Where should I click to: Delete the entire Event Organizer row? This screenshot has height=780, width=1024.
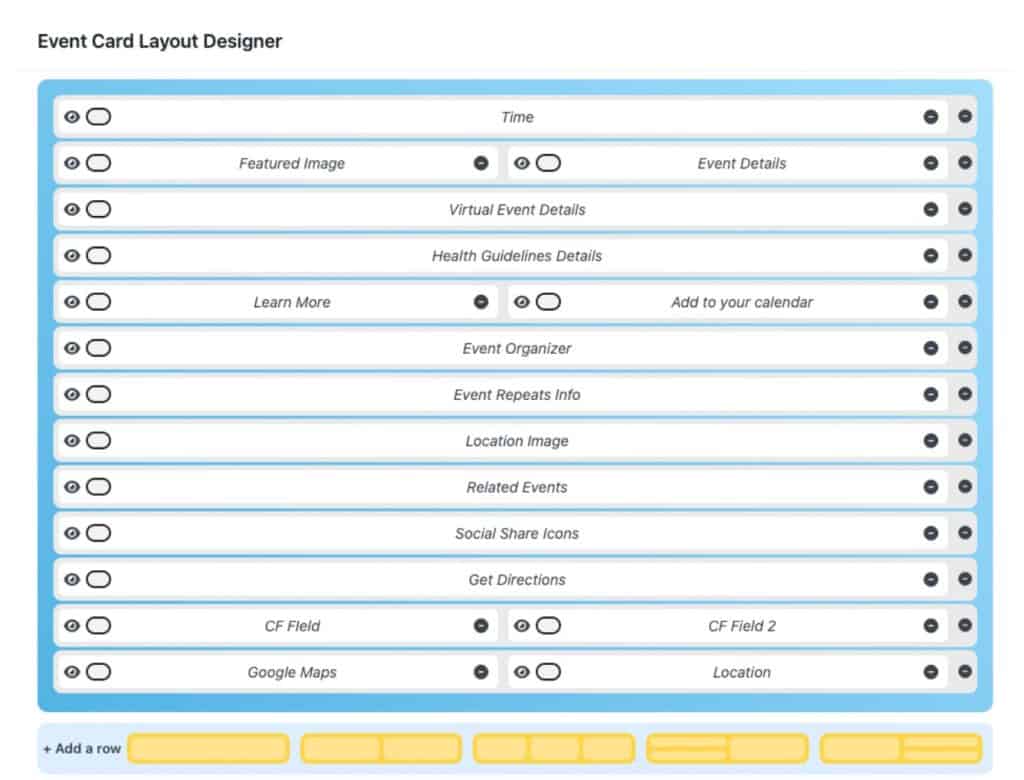click(x=965, y=348)
